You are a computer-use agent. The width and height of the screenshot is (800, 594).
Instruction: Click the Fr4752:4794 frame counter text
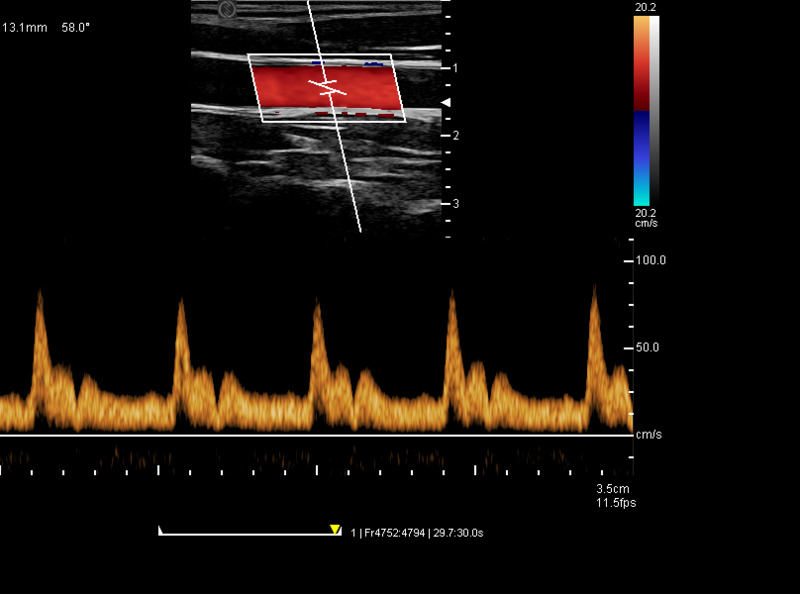coord(395,533)
